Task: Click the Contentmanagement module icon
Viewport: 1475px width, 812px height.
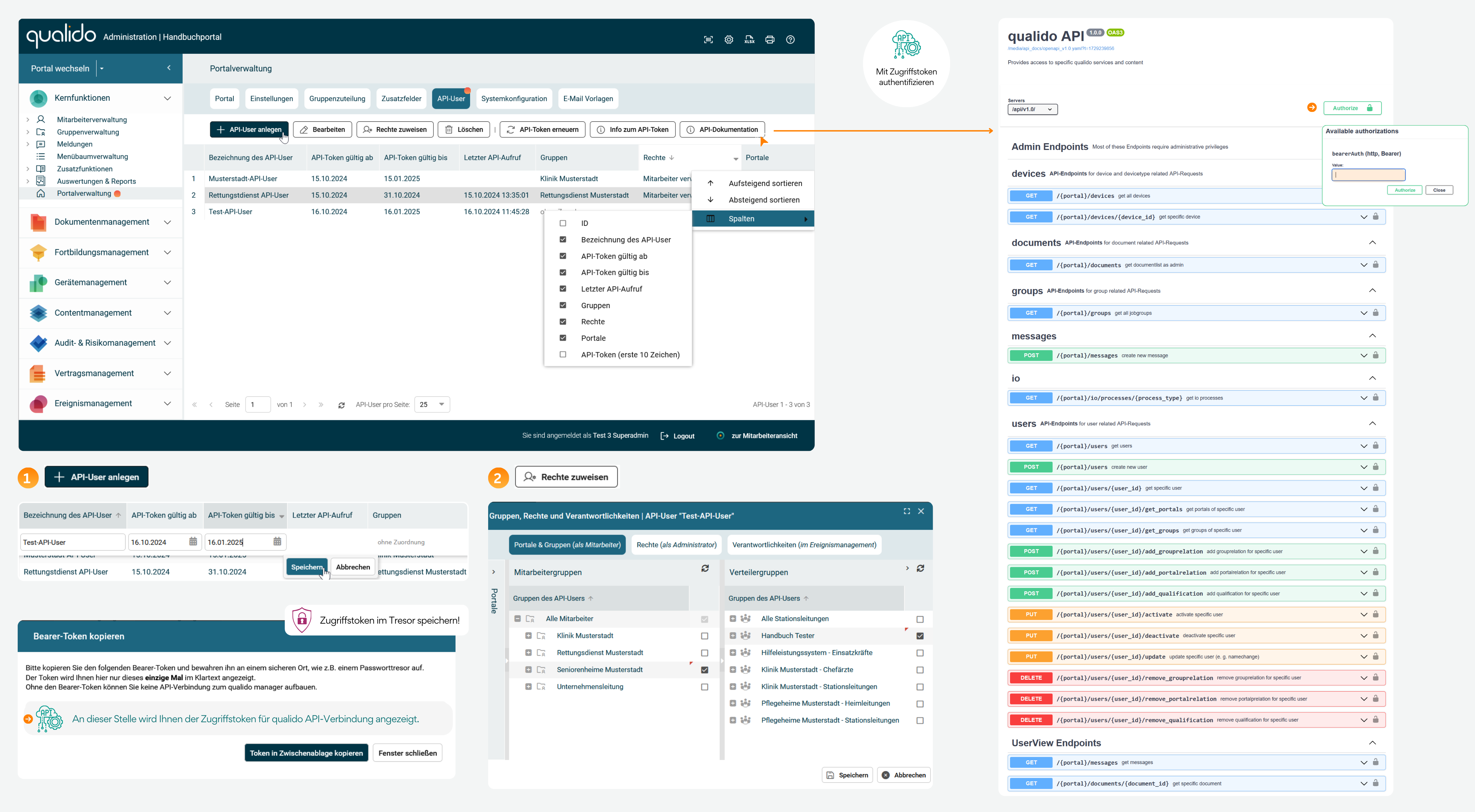Action: [x=38, y=313]
